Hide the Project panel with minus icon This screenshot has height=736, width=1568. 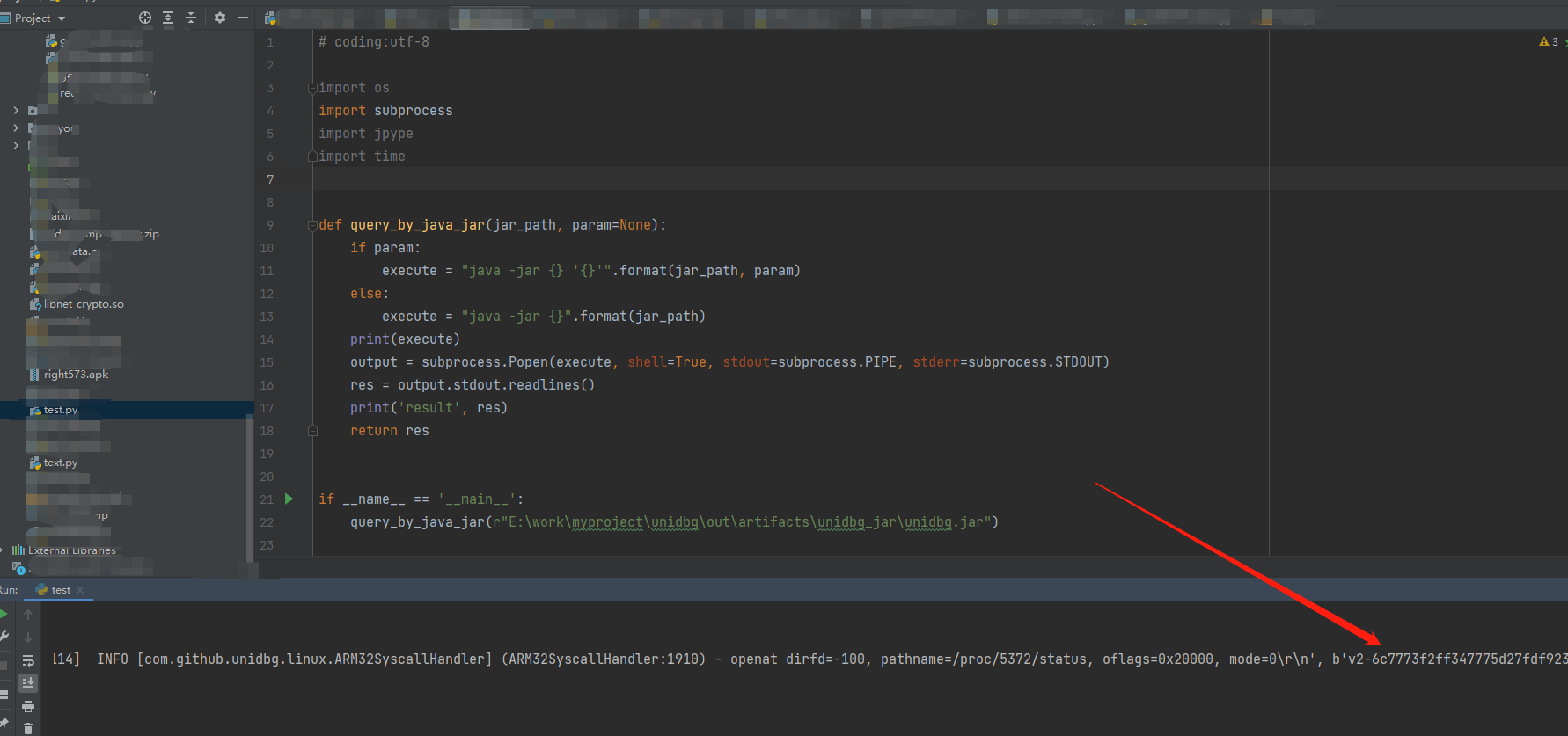(243, 18)
